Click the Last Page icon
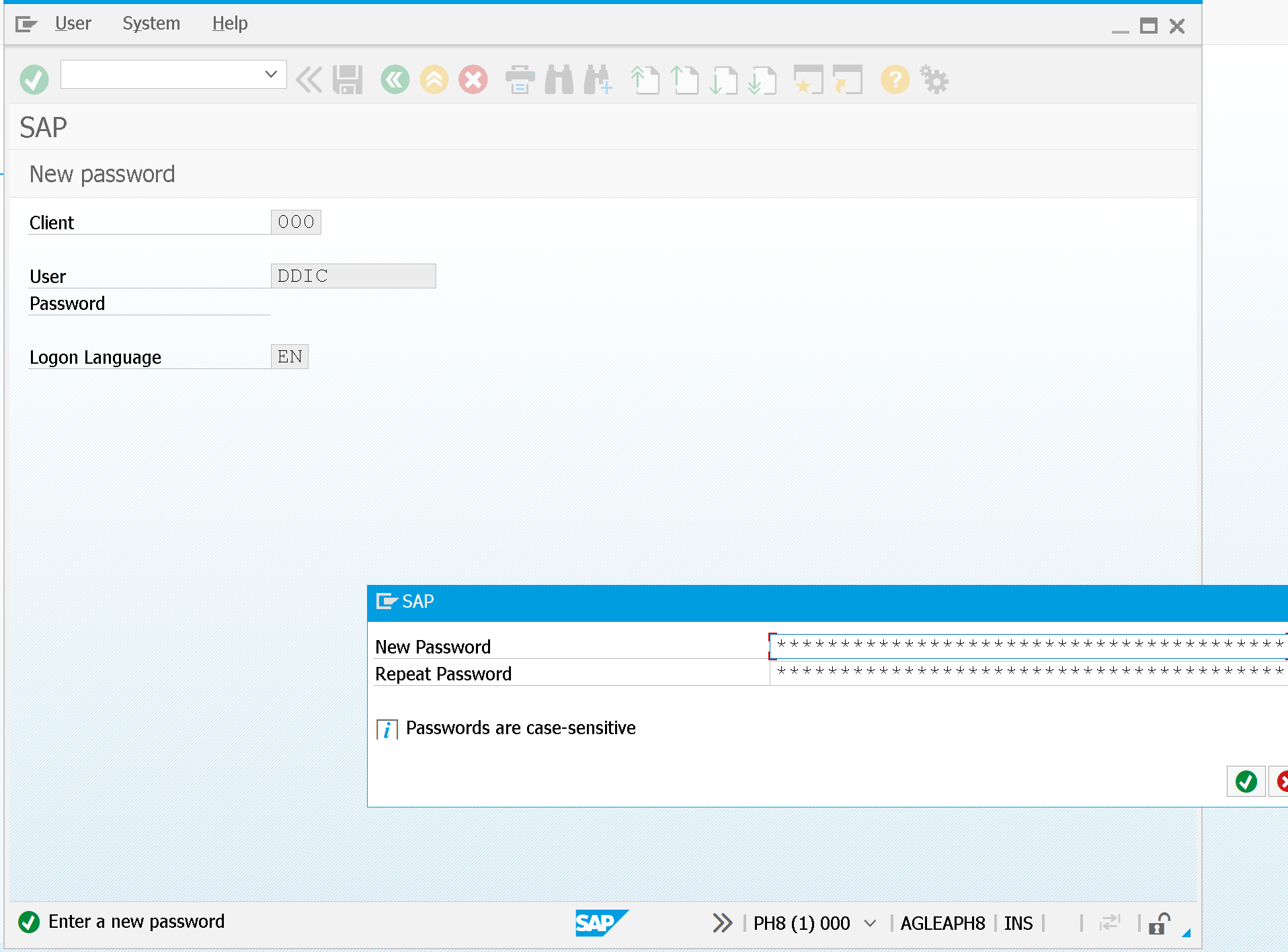Screen dimensions: 1288x952 [x=763, y=80]
